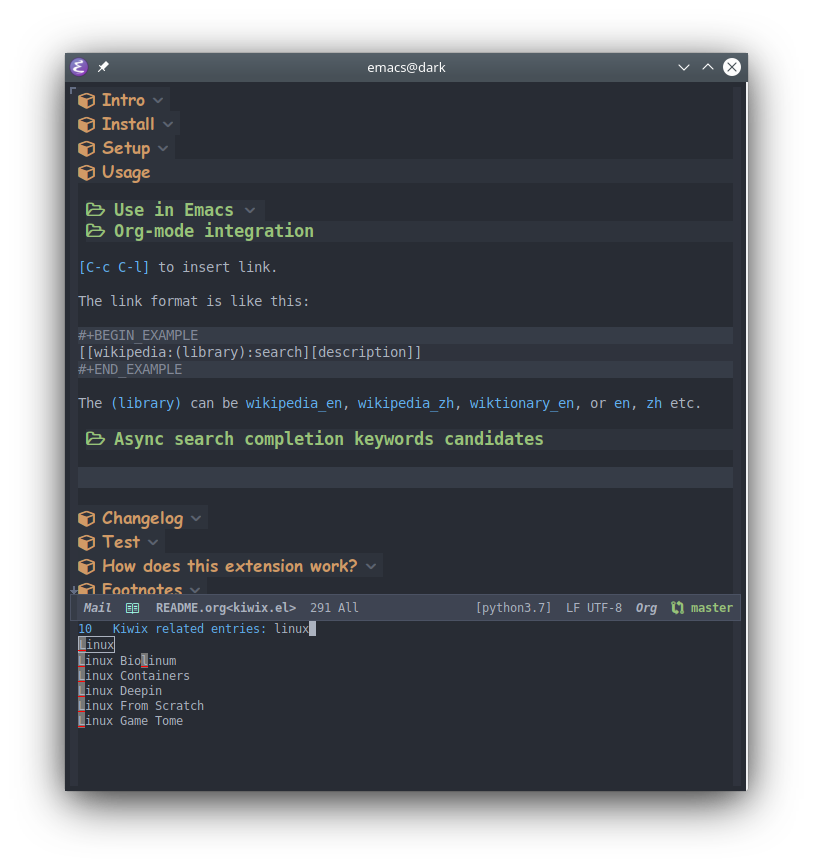Click the LF UTF-8 encoding indicator

[594, 608]
